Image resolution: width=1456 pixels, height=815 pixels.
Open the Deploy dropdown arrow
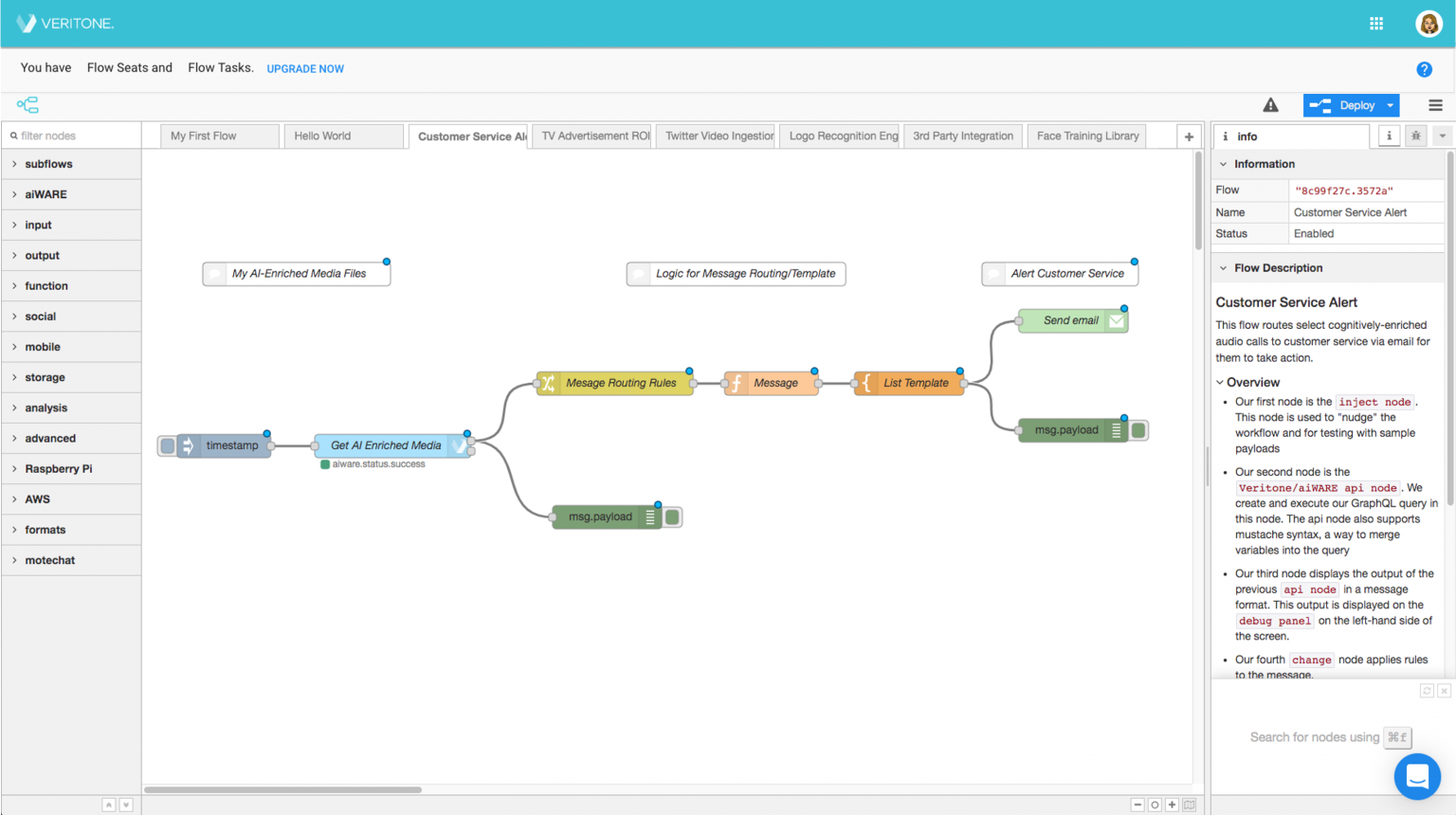point(1390,105)
